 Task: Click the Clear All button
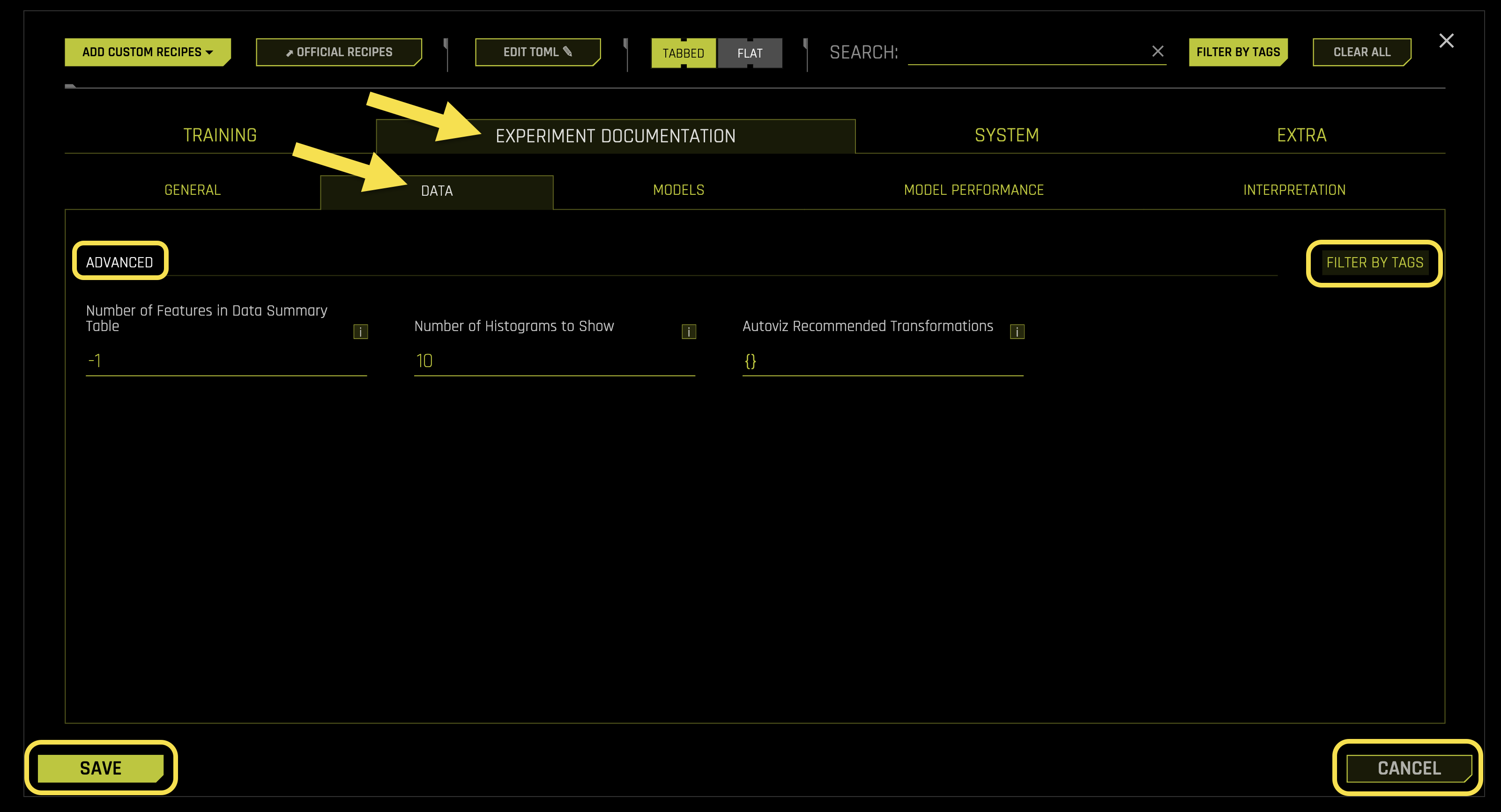pyautogui.click(x=1362, y=52)
